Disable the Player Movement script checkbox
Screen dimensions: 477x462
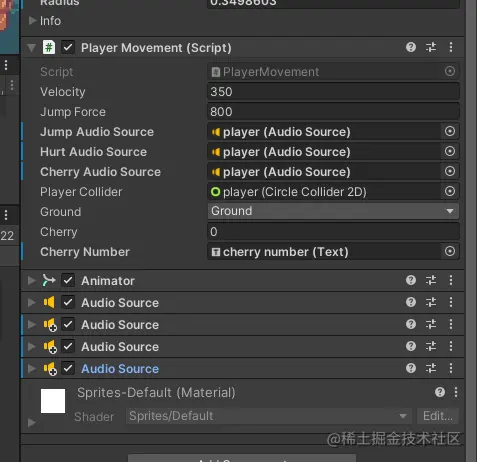point(68,47)
